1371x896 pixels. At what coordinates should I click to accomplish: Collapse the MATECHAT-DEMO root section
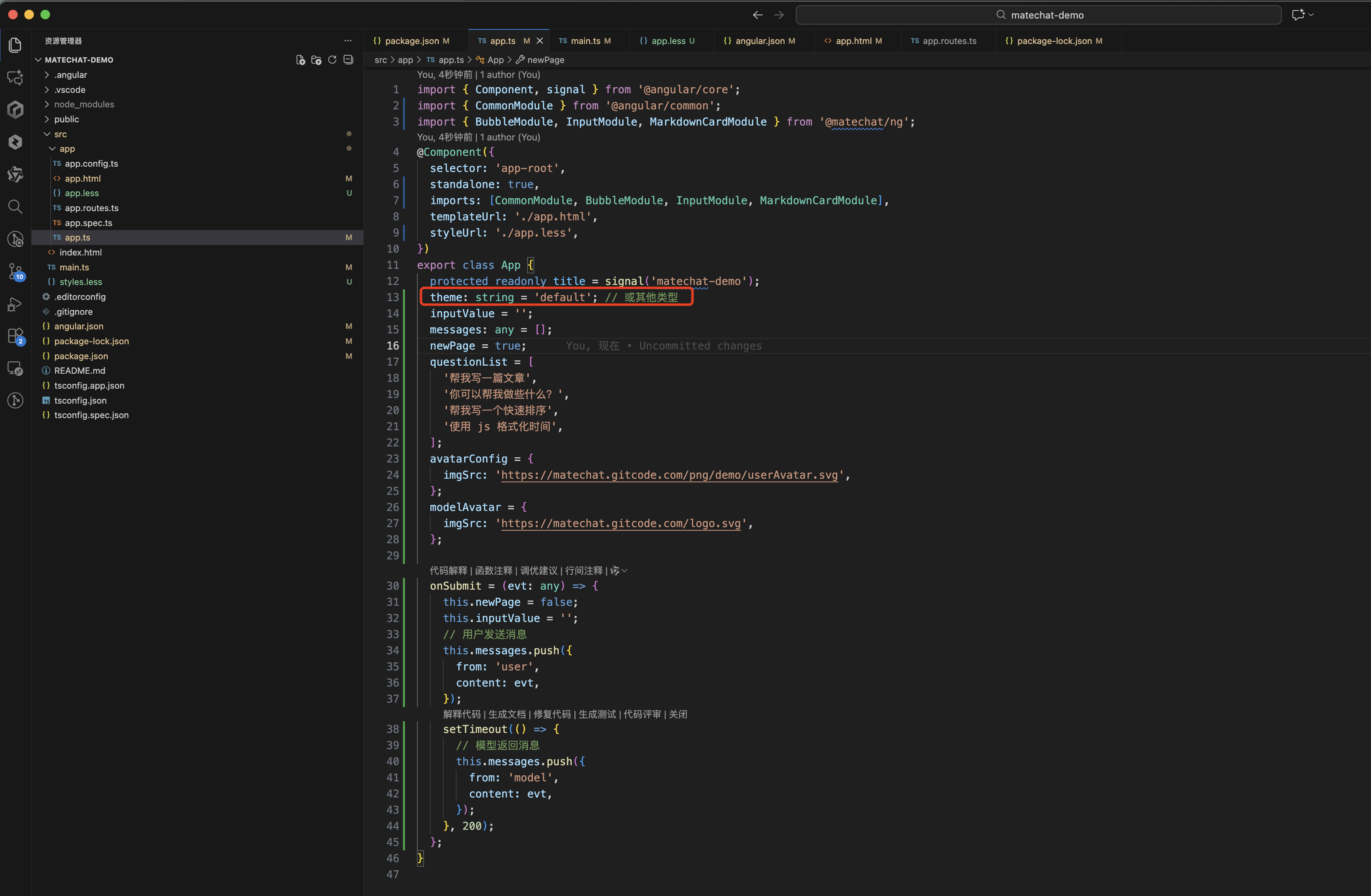(79, 60)
